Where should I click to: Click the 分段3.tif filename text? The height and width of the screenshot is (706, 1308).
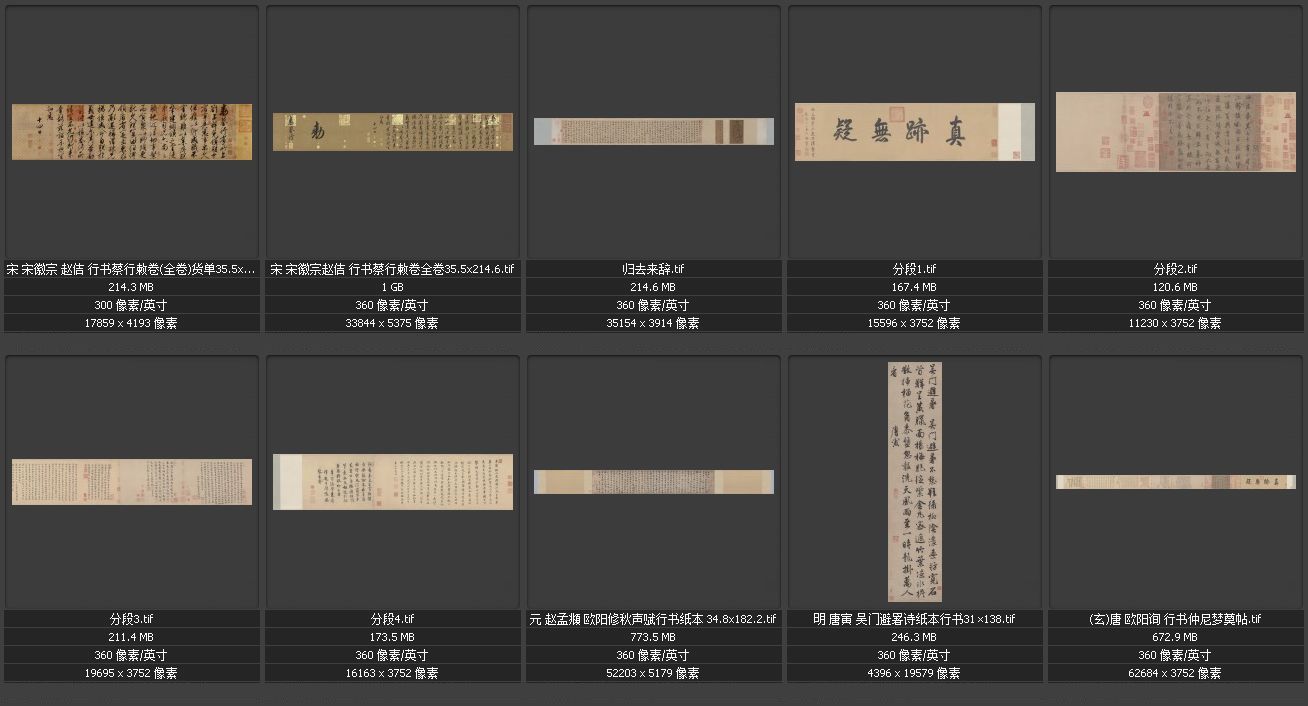coord(132,619)
